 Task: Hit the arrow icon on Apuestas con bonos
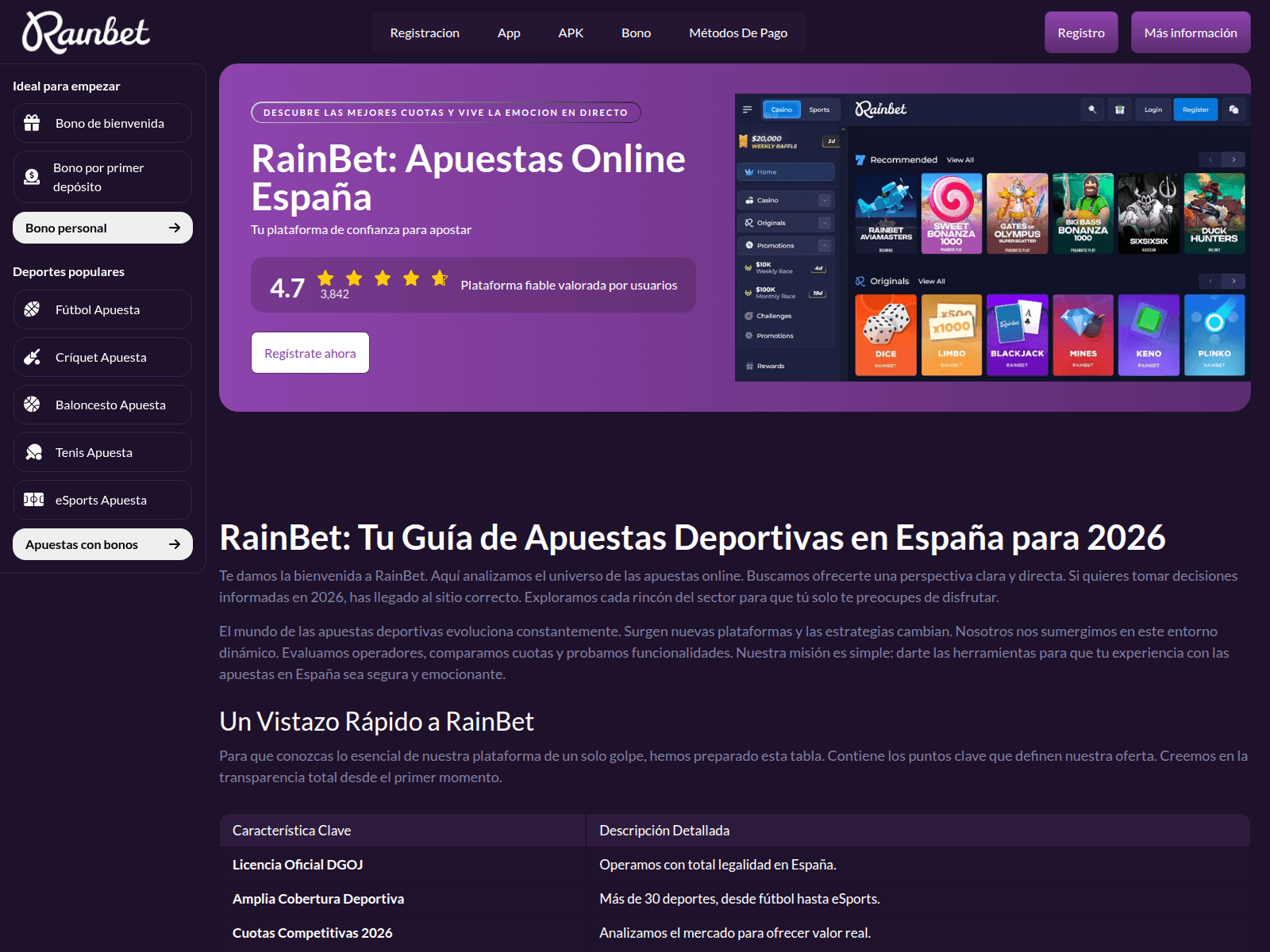175,544
